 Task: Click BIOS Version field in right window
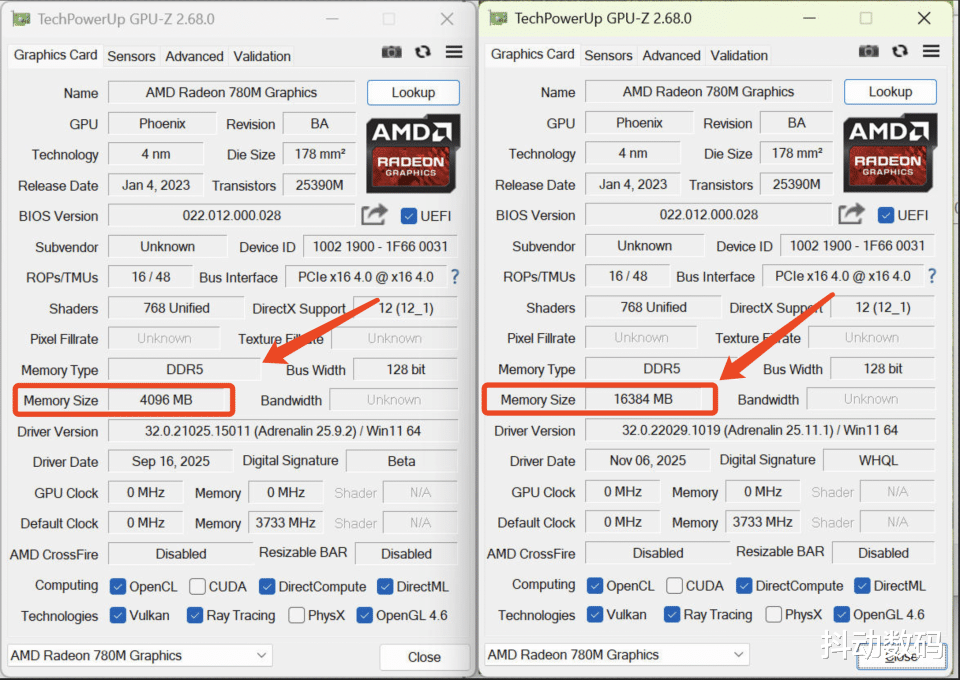pyautogui.click(x=708, y=215)
